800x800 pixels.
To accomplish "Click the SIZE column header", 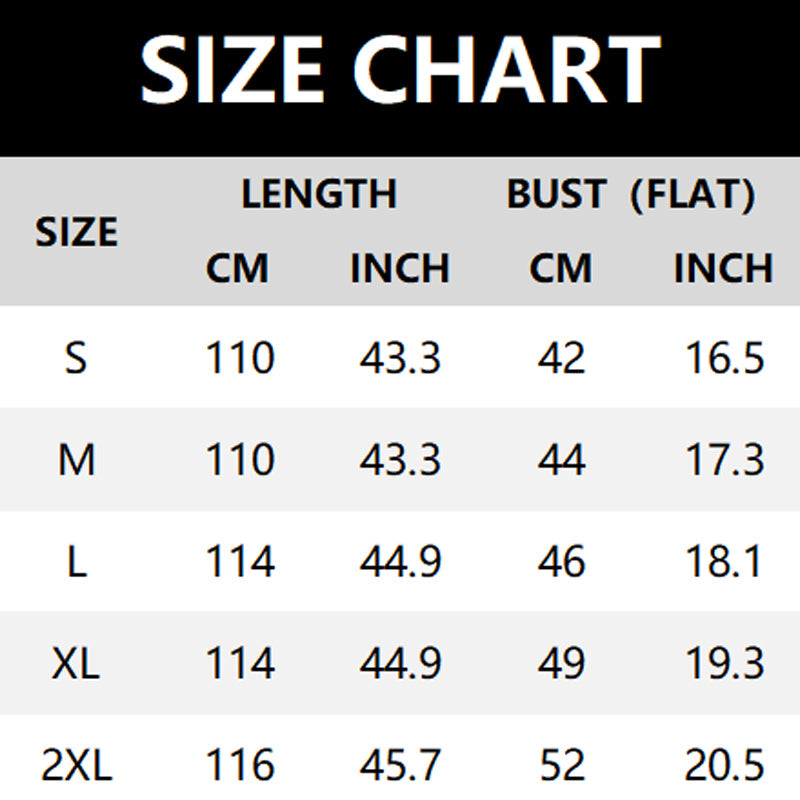I will (x=77, y=232).
